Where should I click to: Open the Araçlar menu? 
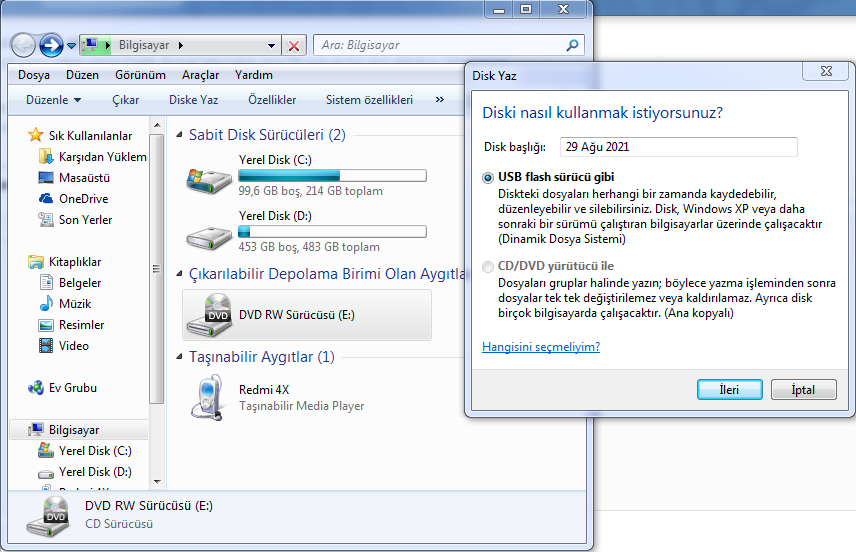pyautogui.click(x=200, y=75)
